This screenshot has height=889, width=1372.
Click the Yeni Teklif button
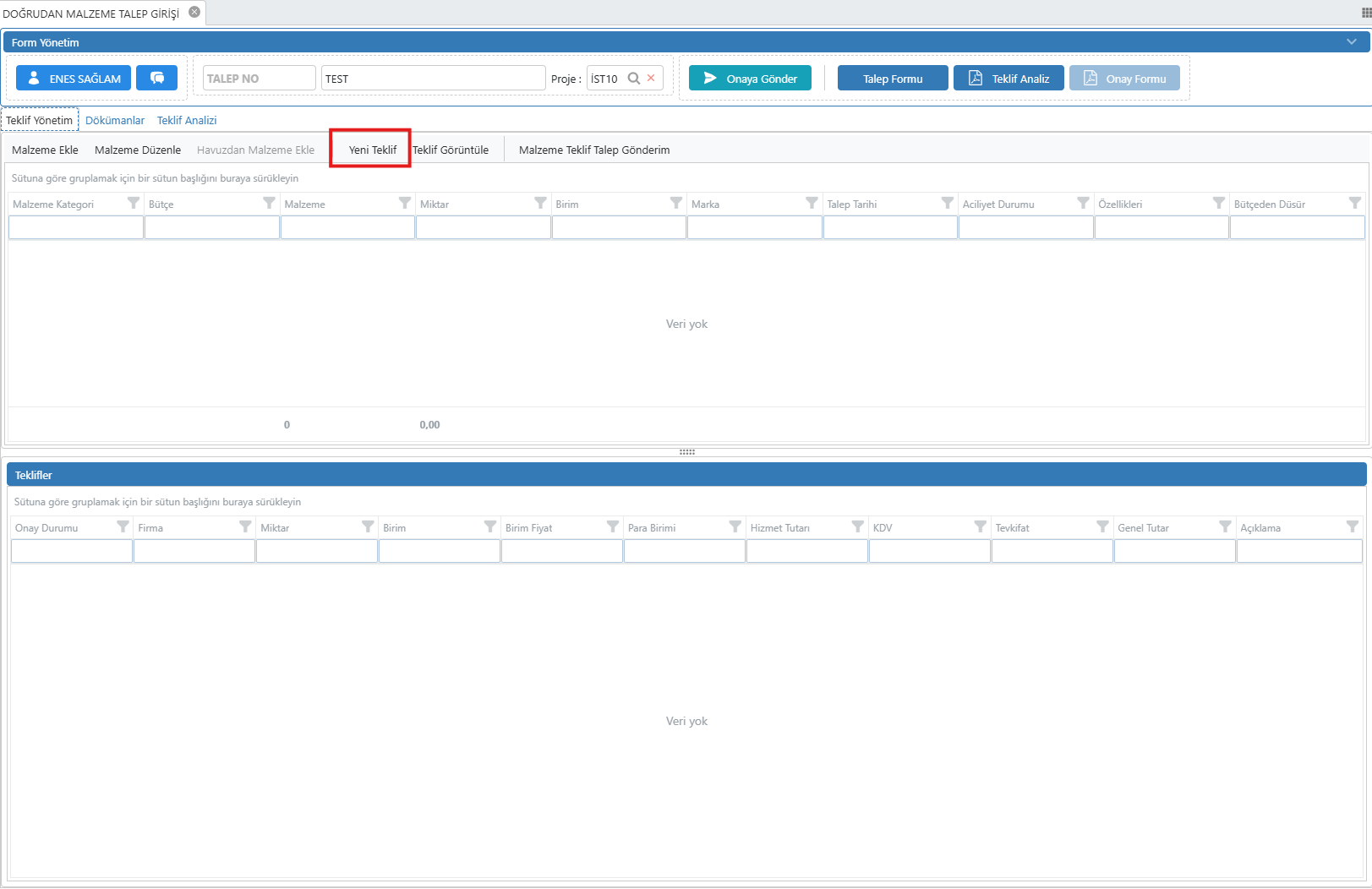372,150
